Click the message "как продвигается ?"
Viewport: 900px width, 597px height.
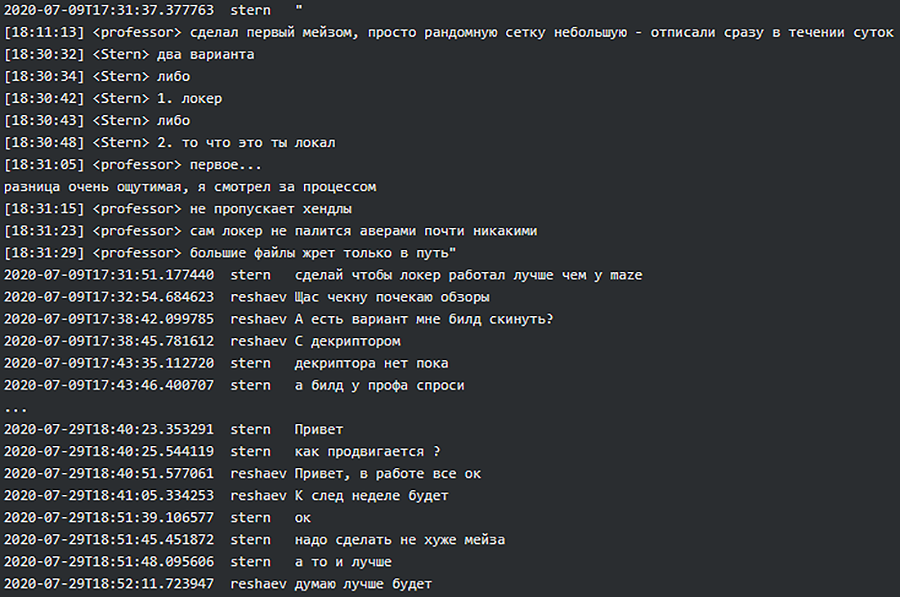pos(367,451)
